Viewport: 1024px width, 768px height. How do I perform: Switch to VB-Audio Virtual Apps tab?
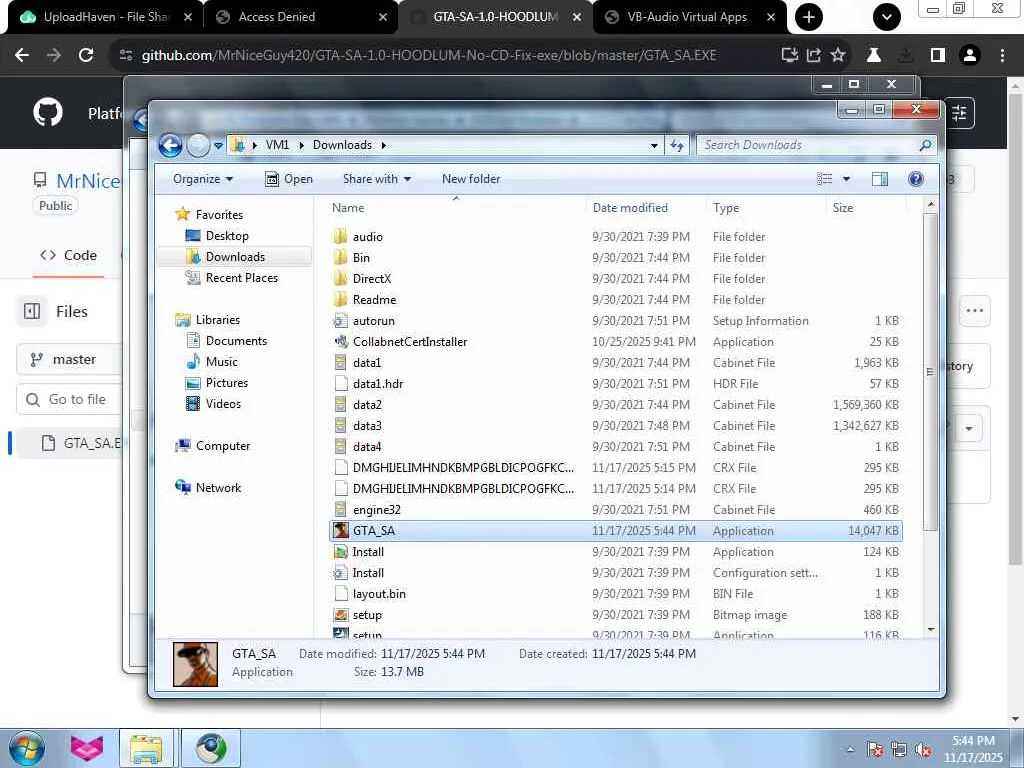689,17
